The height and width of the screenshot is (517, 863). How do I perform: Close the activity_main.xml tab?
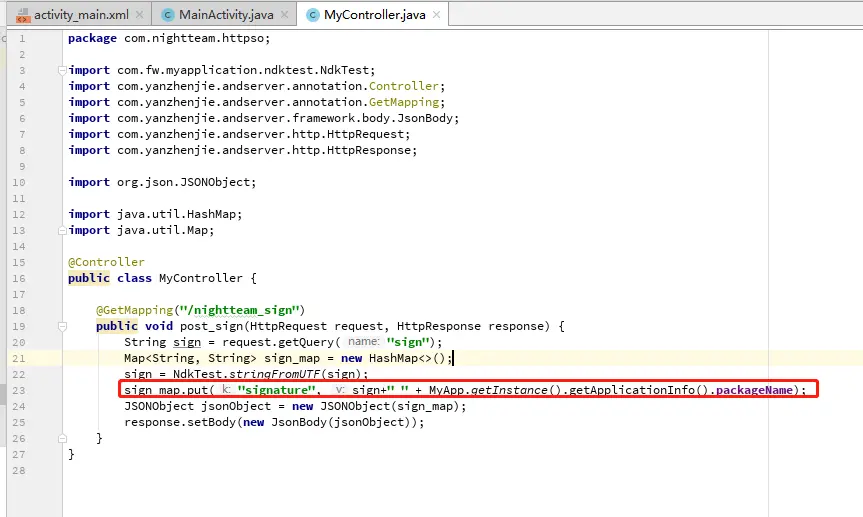[x=140, y=15]
